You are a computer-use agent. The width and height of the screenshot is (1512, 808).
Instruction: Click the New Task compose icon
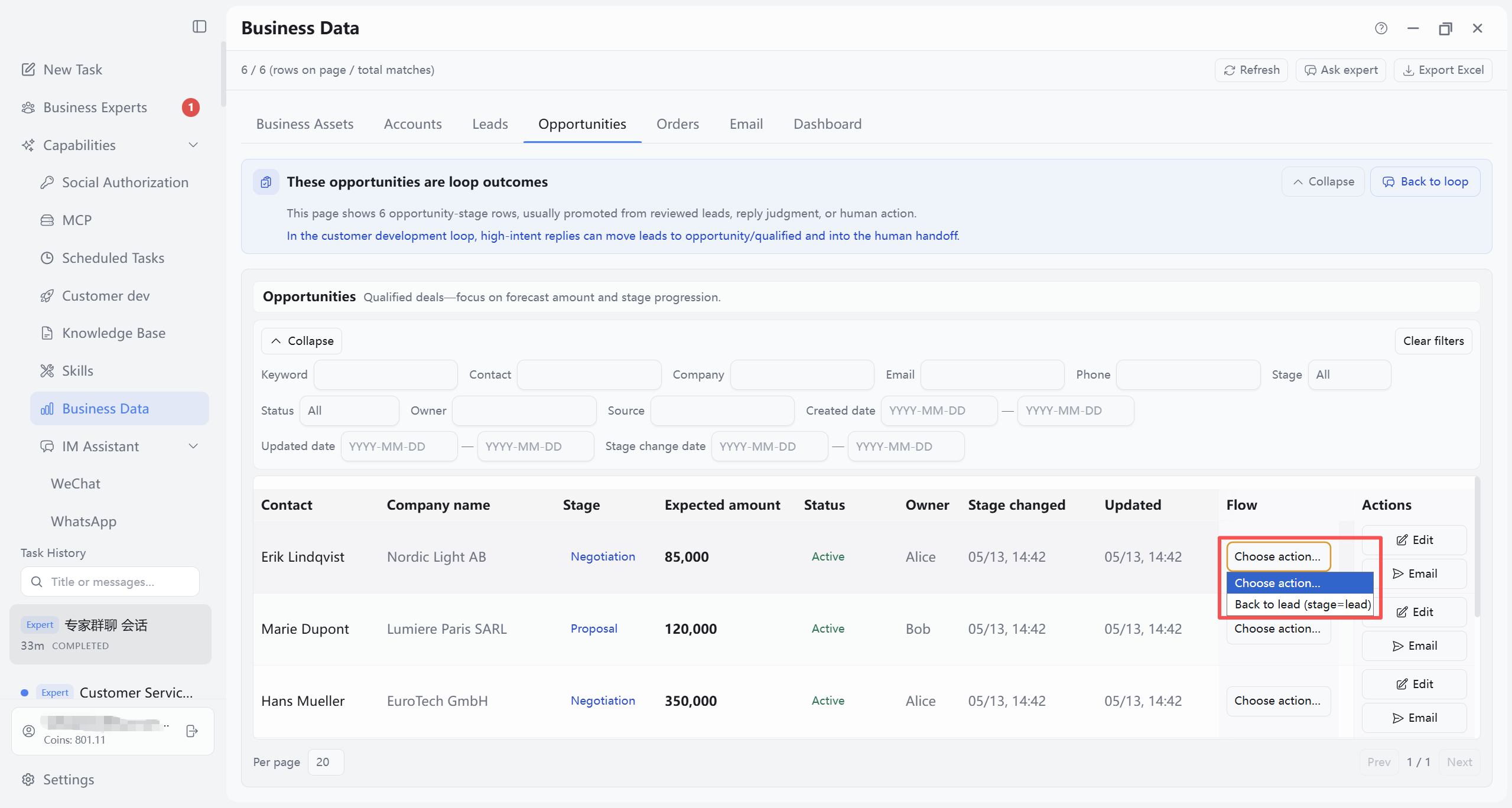coord(28,69)
